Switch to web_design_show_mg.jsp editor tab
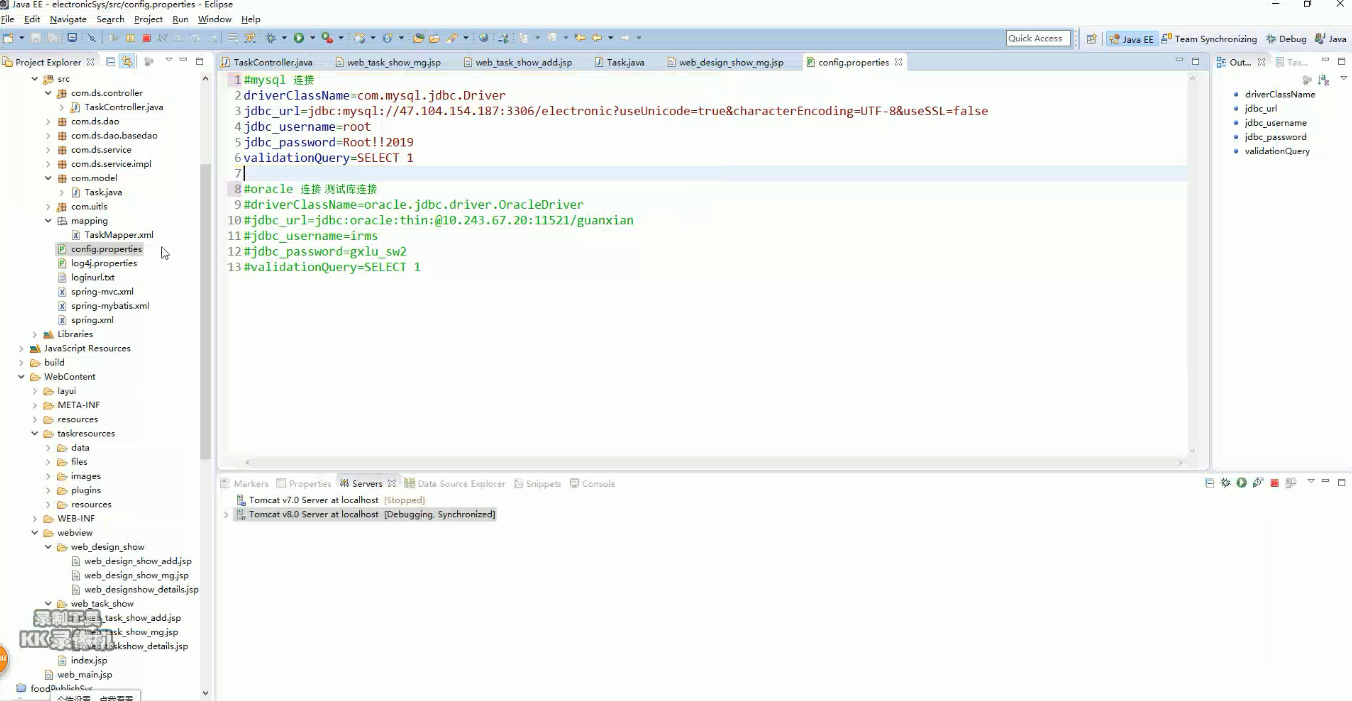This screenshot has width=1352, height=701. tap(723, 62)
